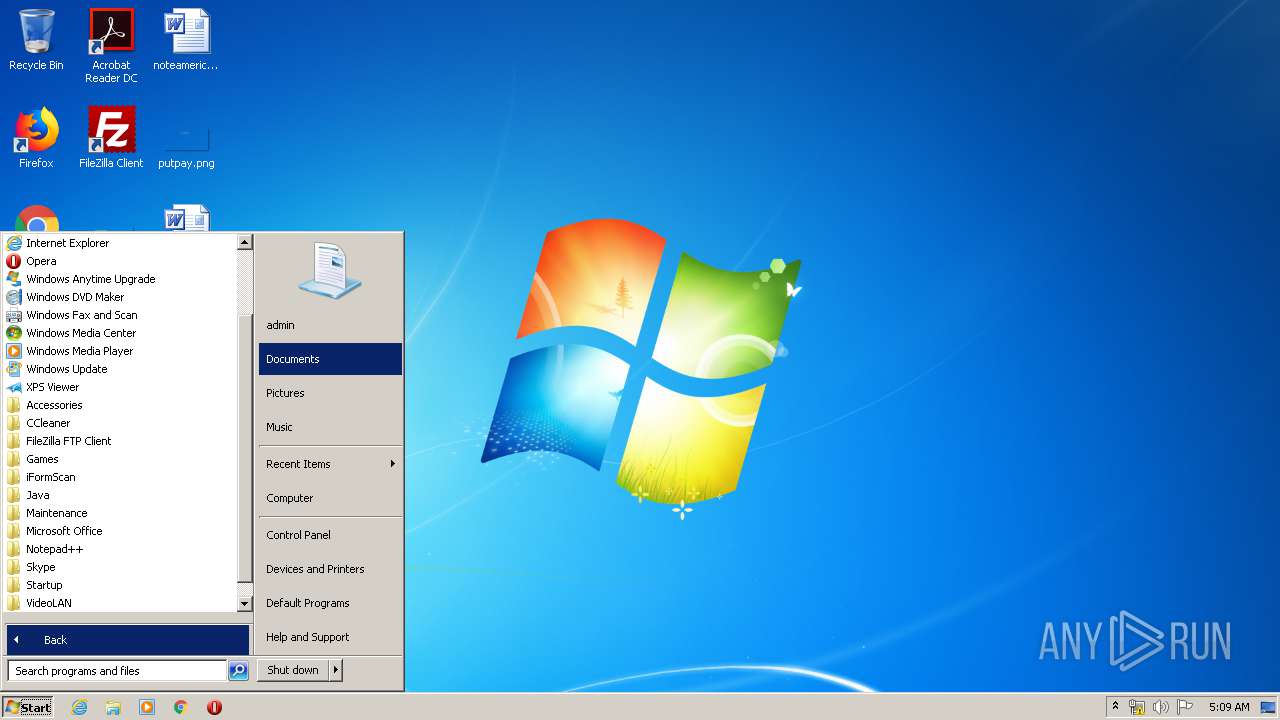Expand the Recent Items submenu
Viewport: 1280px width, 720px height.
(330, 464)
